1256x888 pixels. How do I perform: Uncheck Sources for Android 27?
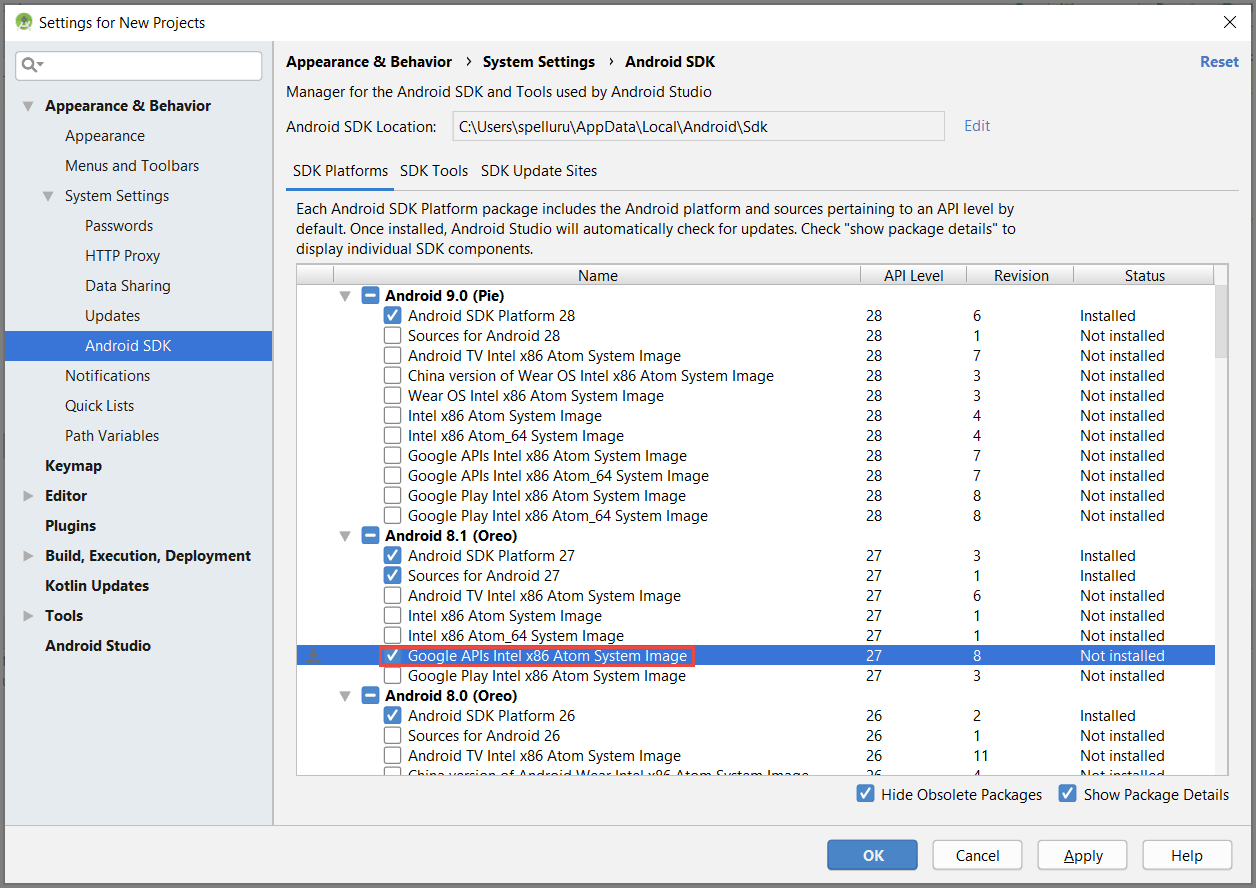pyautogui.click(x=393, y=575)
